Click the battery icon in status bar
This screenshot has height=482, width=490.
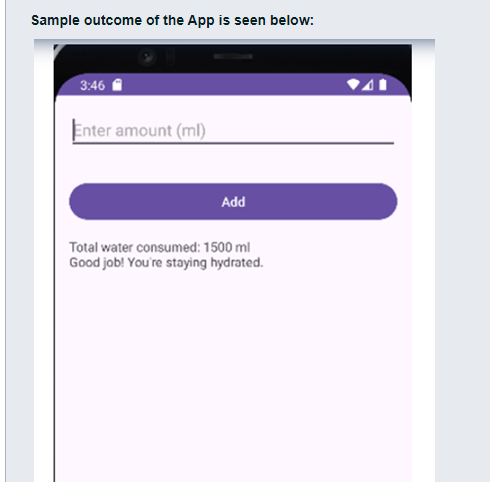point(383,85)
